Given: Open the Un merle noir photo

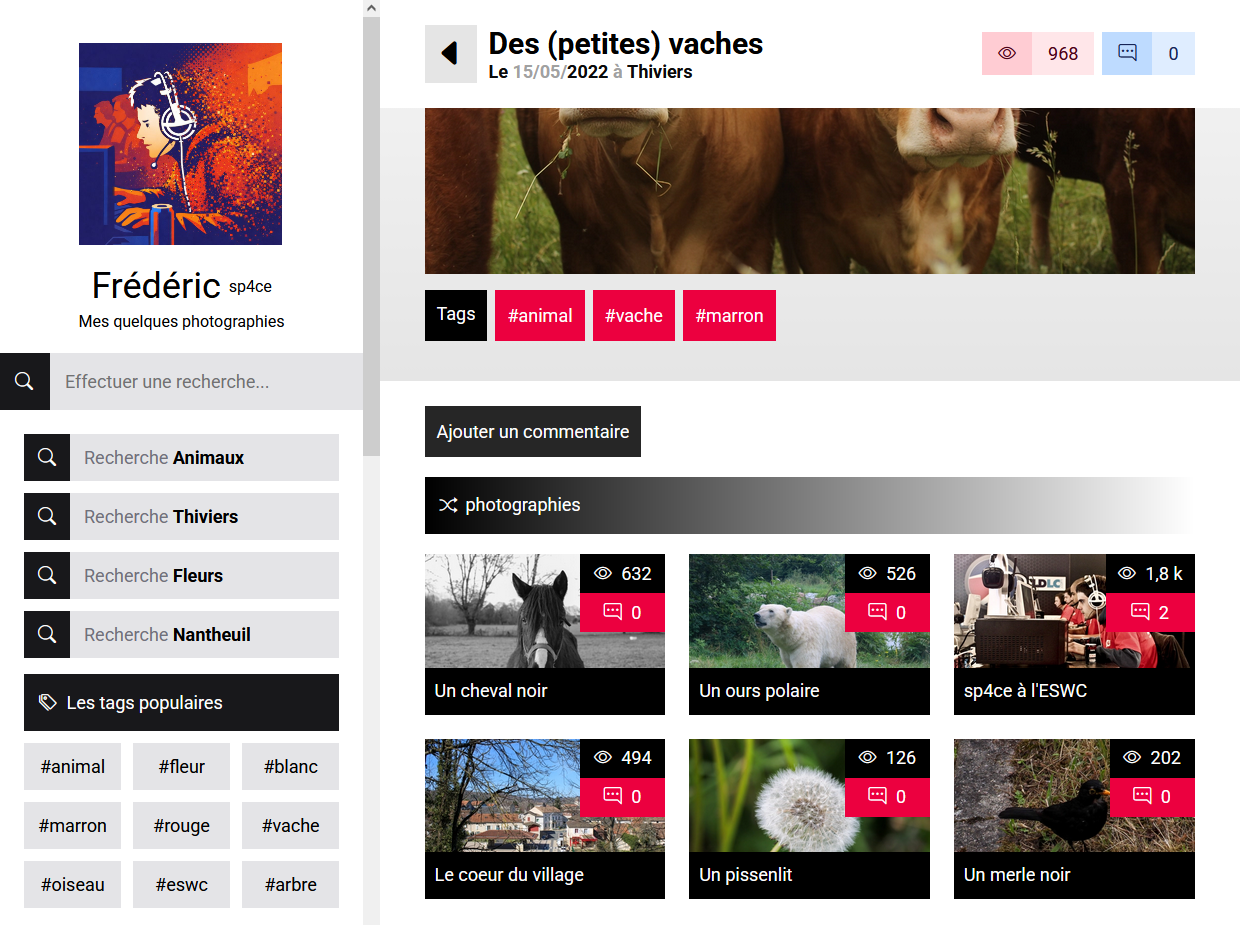Looking at the screenshot, I should (x=1074, y=818).
